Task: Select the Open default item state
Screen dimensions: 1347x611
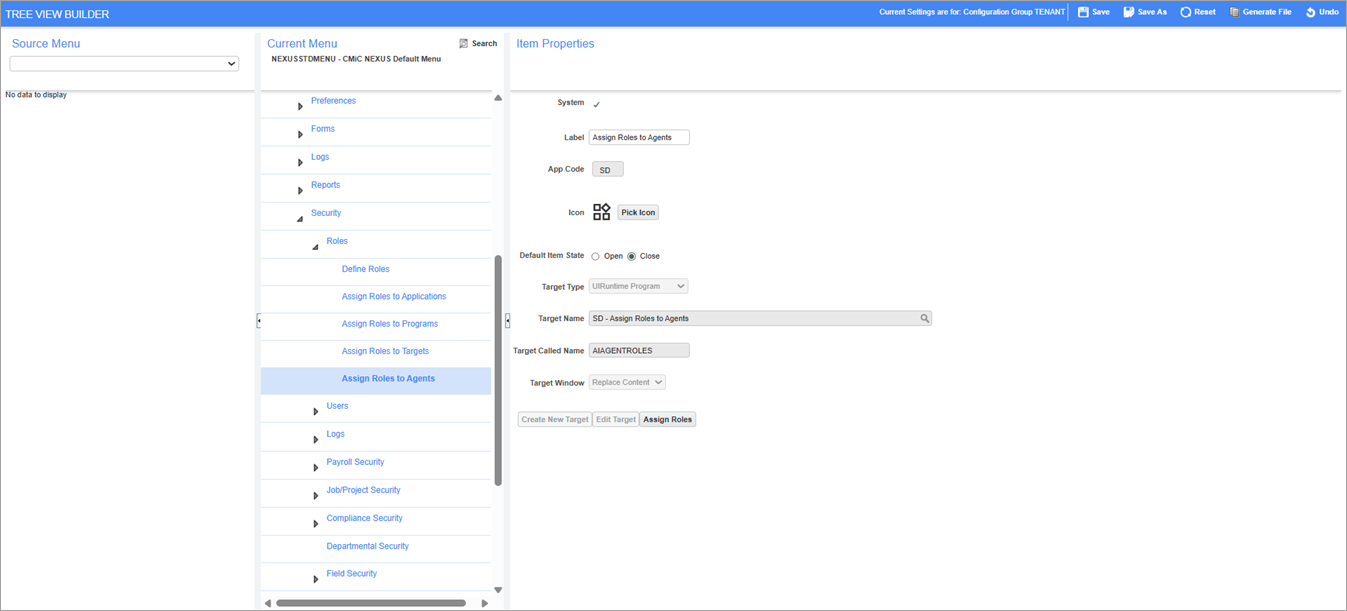Action: pos(595,257)
